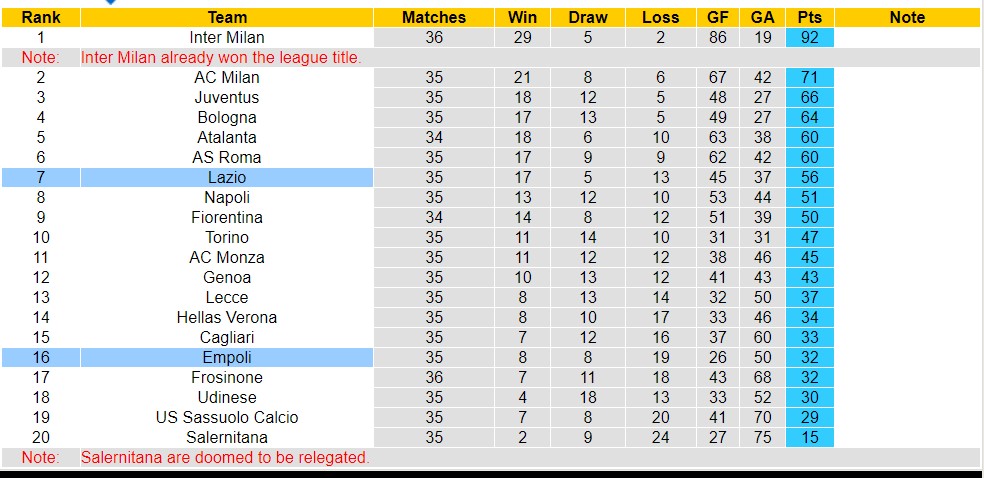Click the Inter Milan league title note

pyautogui.click(x=221, y=57)
